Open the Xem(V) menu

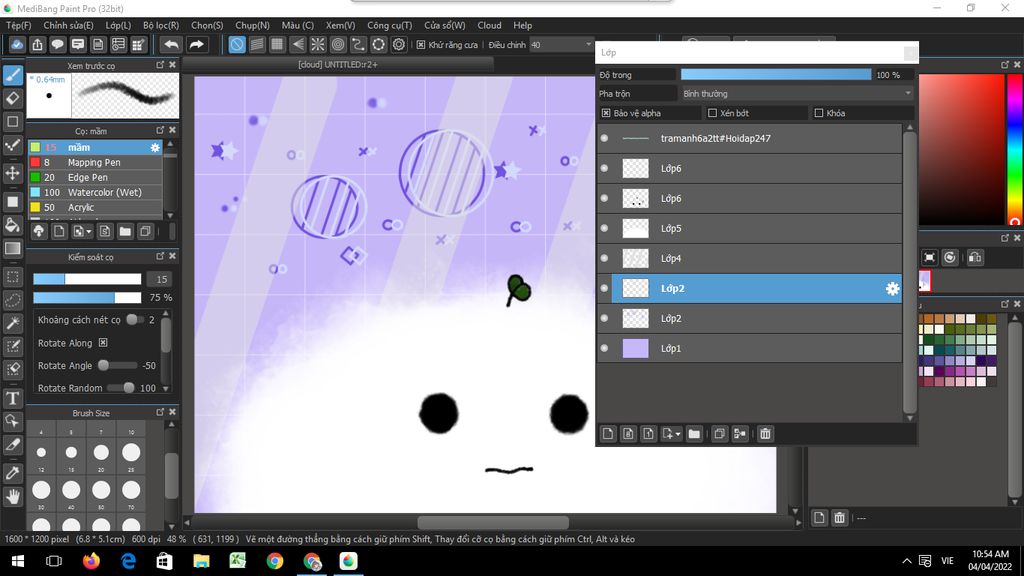click(x=340, y=25)
